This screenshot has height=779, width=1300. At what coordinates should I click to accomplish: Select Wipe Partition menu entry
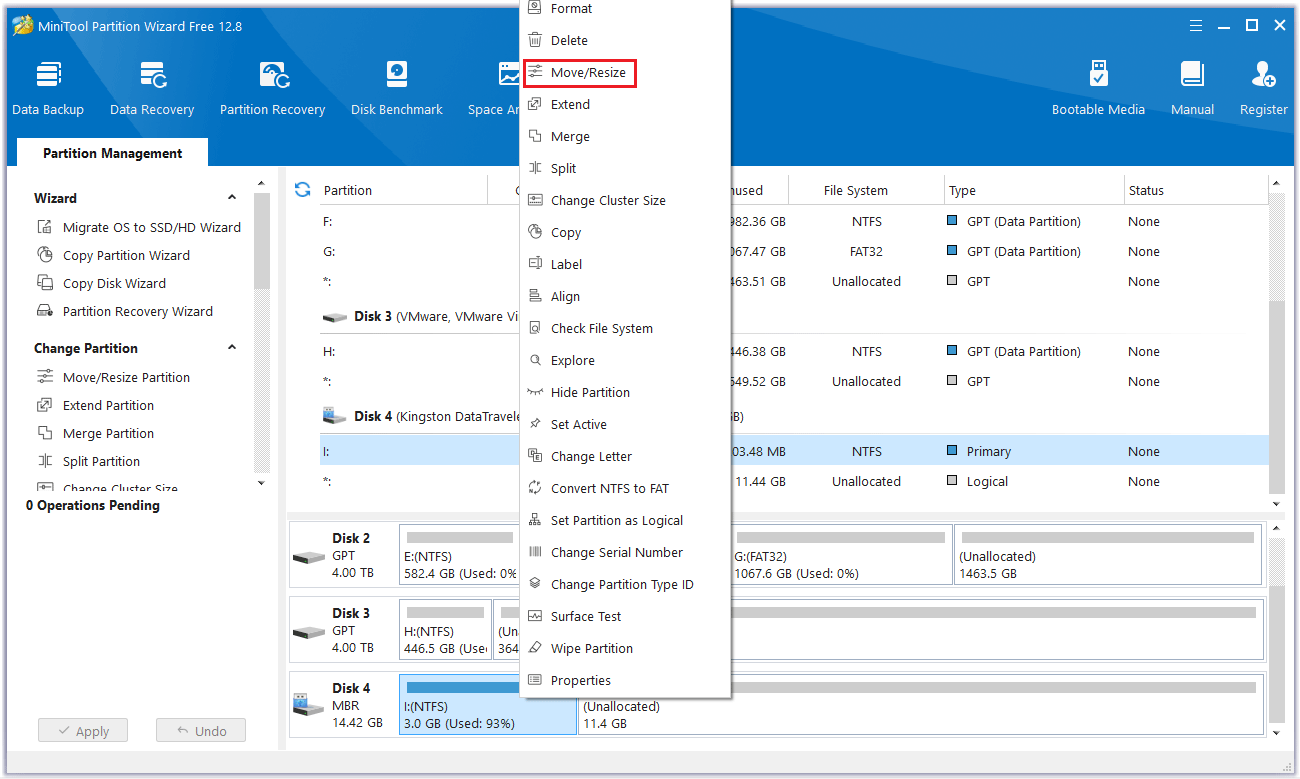625,649
